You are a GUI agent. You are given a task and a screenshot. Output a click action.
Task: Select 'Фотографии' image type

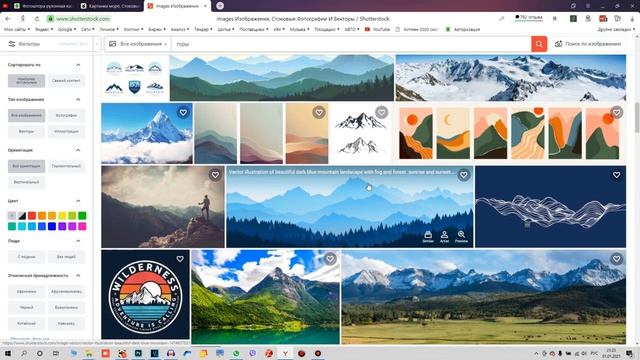click(66, 116)
